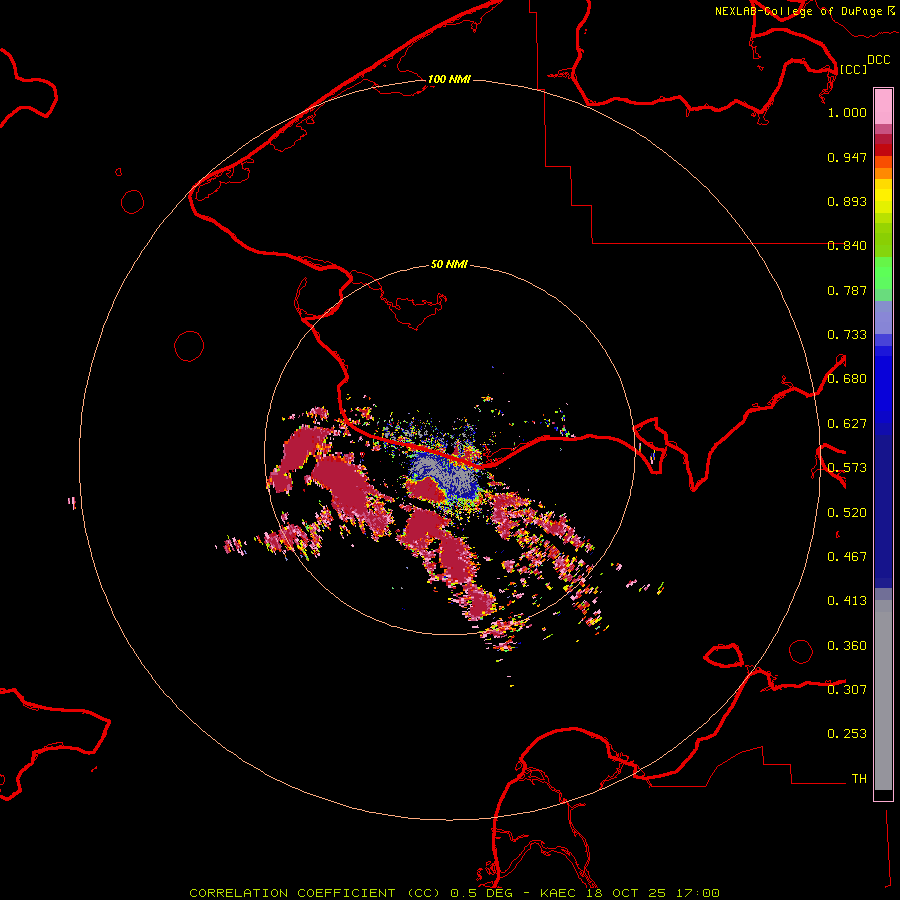Pick the light pink top legend color
The width and height of the screenshot is (900, 900).
coord(883,106)
